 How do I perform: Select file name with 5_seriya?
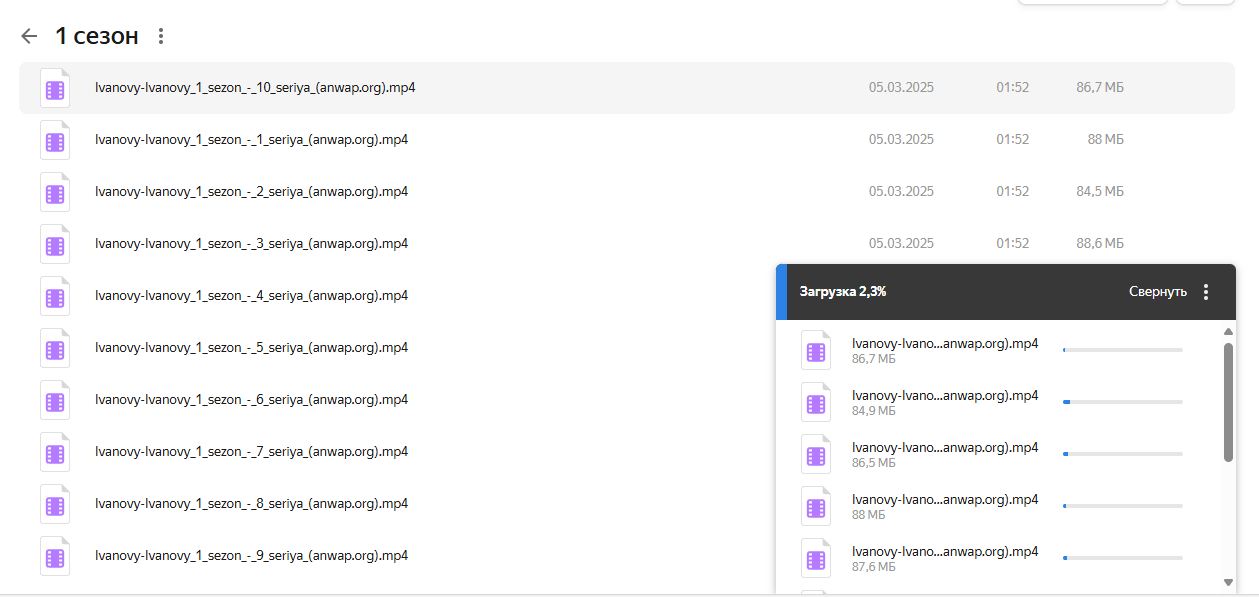click(251, 348)
